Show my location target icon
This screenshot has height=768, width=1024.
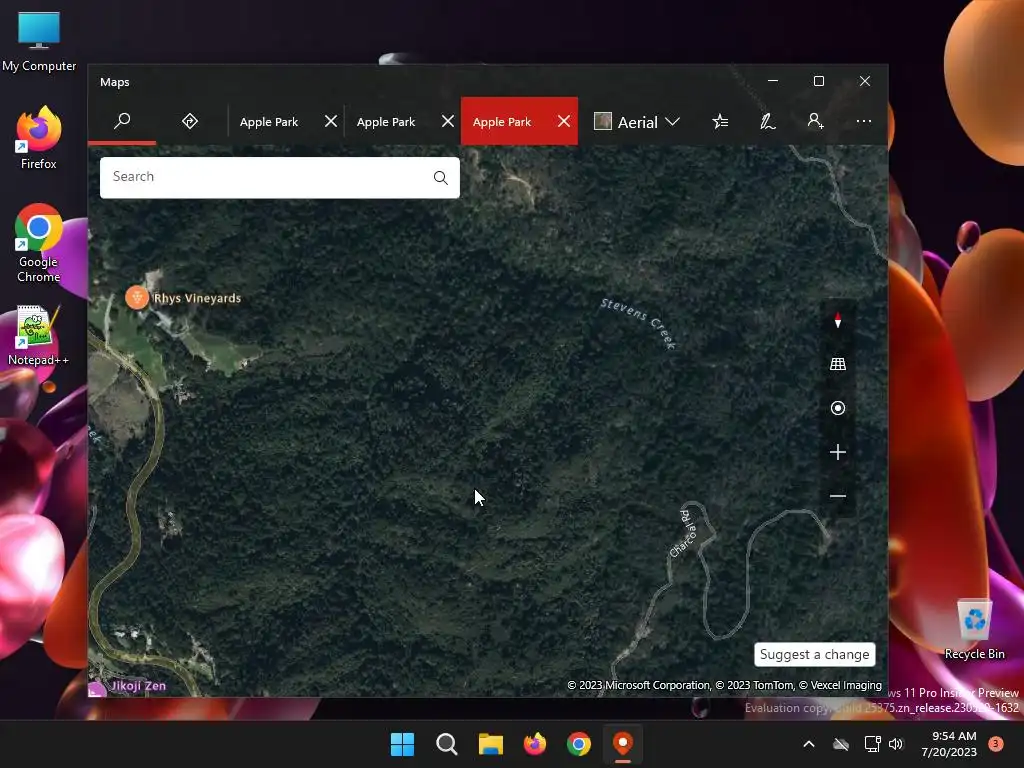tap(838, 408)
